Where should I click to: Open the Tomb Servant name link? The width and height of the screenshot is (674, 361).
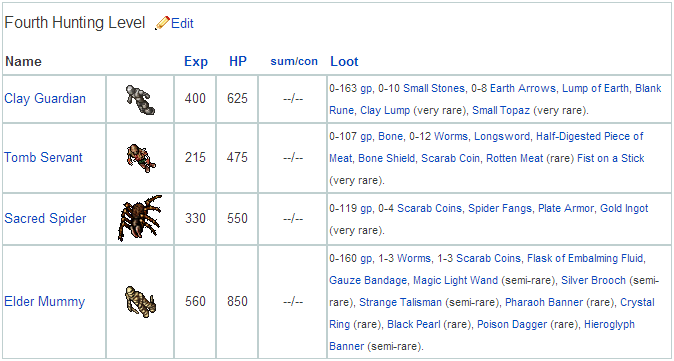pos(43,157)
